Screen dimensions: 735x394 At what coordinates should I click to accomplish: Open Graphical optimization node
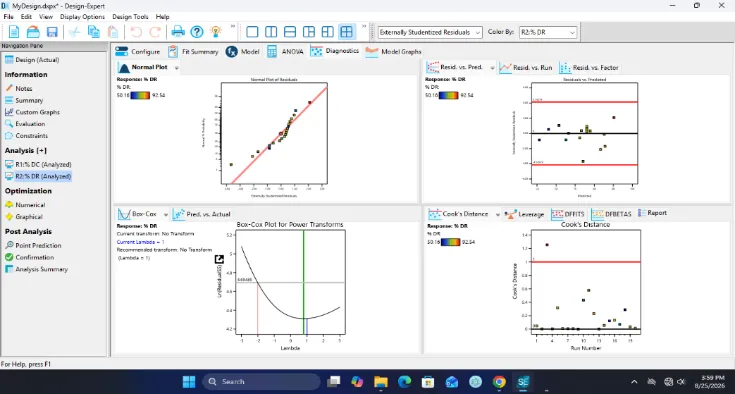coord(24,216)
